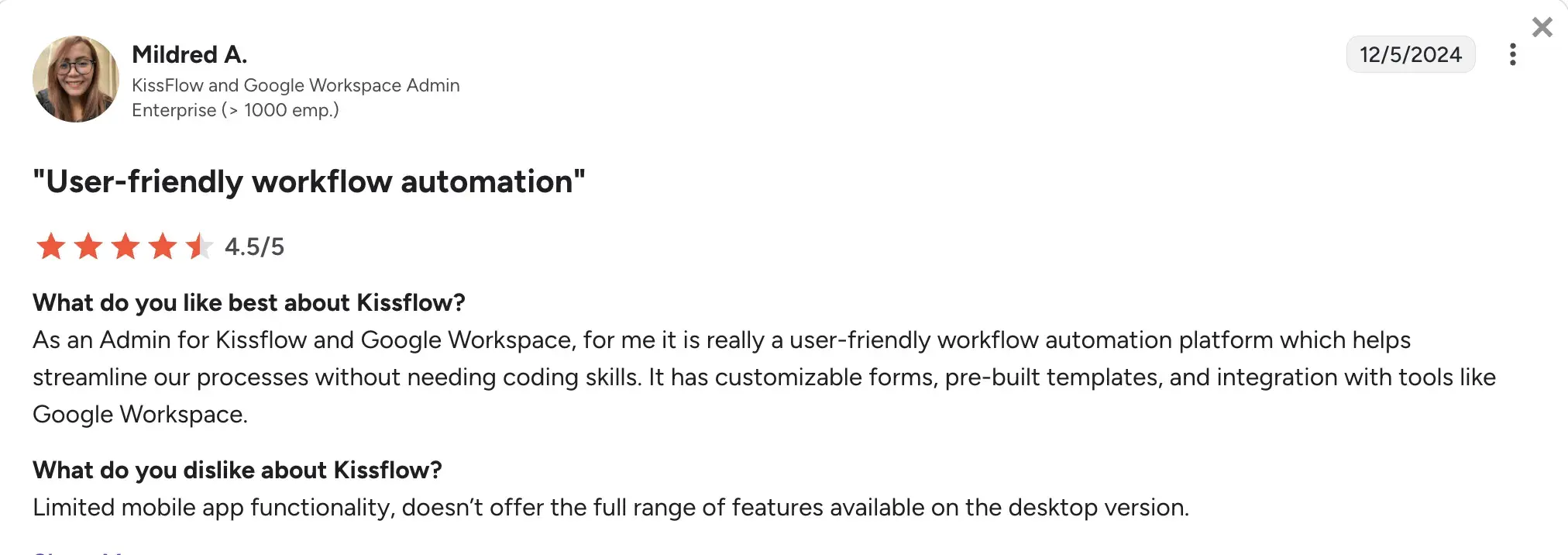Click the heading What do you dislike about Kissflow?
The height and width of the screenshot is (555, 1568).
click(x=237, y=470)
